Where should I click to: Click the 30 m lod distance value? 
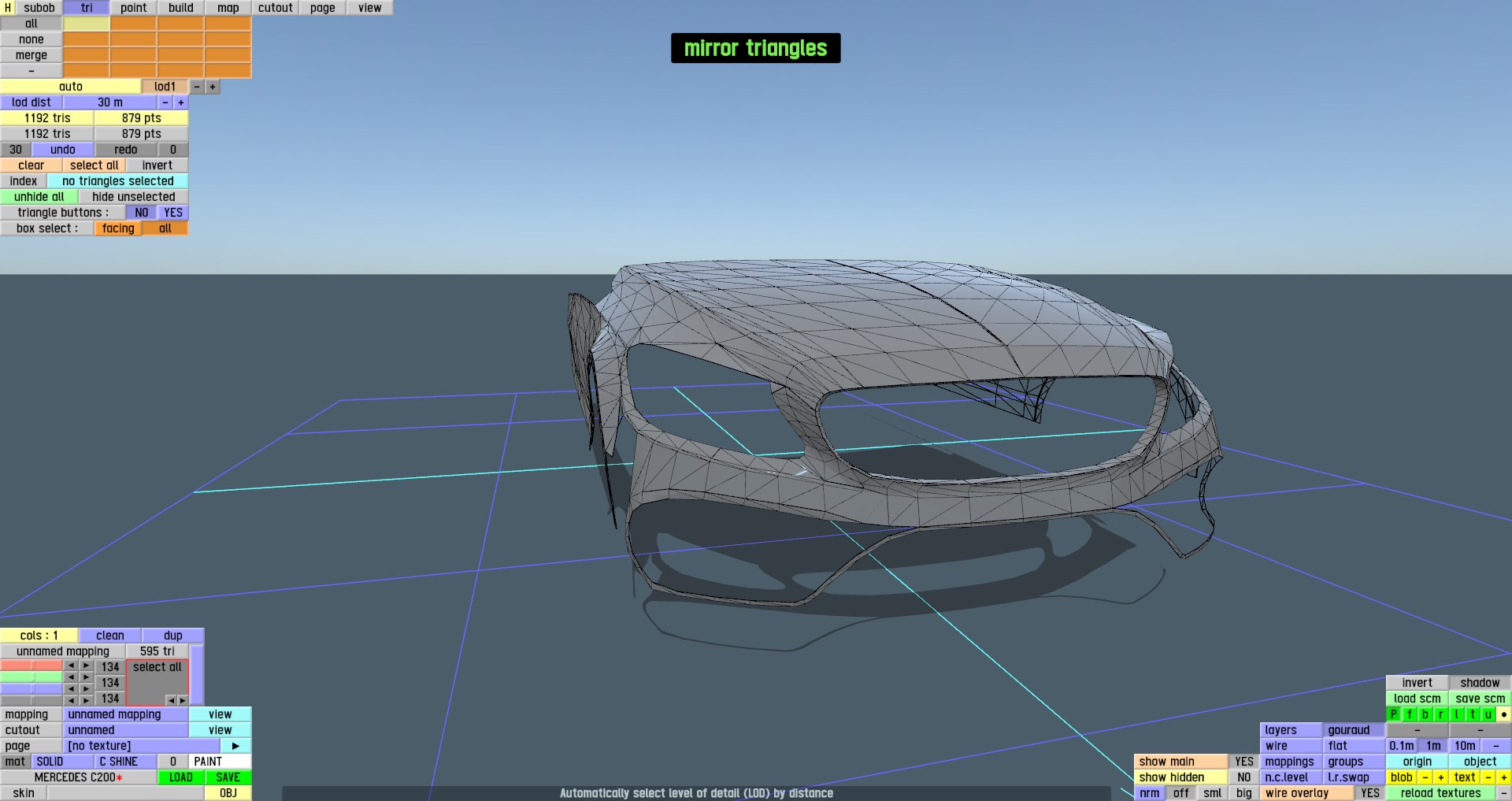[110, 102]
